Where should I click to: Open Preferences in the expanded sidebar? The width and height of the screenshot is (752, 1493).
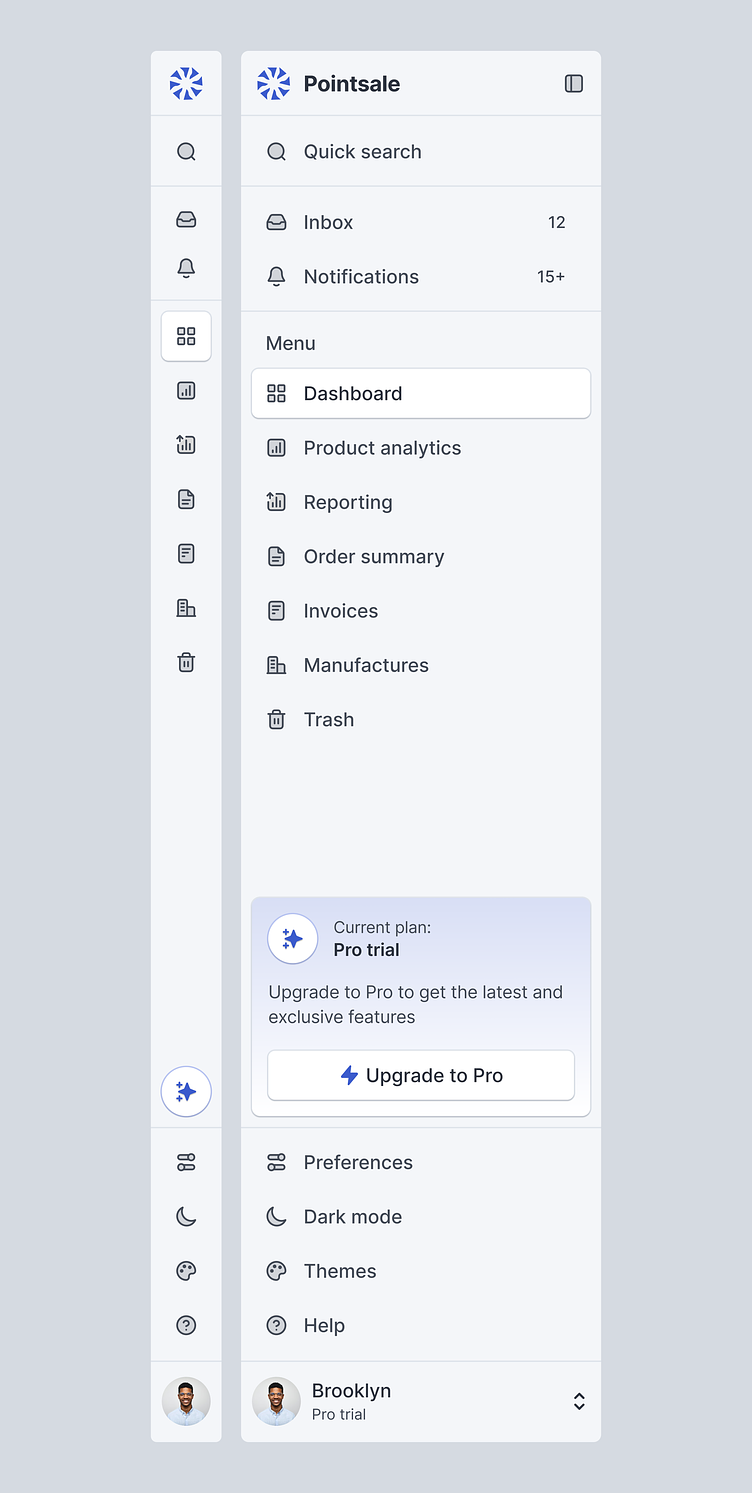click(x=358, y=1163)
